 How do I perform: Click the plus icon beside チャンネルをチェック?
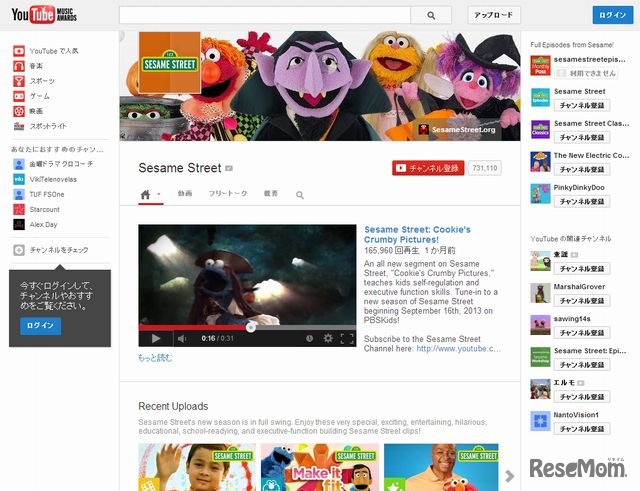coord(19,250)
